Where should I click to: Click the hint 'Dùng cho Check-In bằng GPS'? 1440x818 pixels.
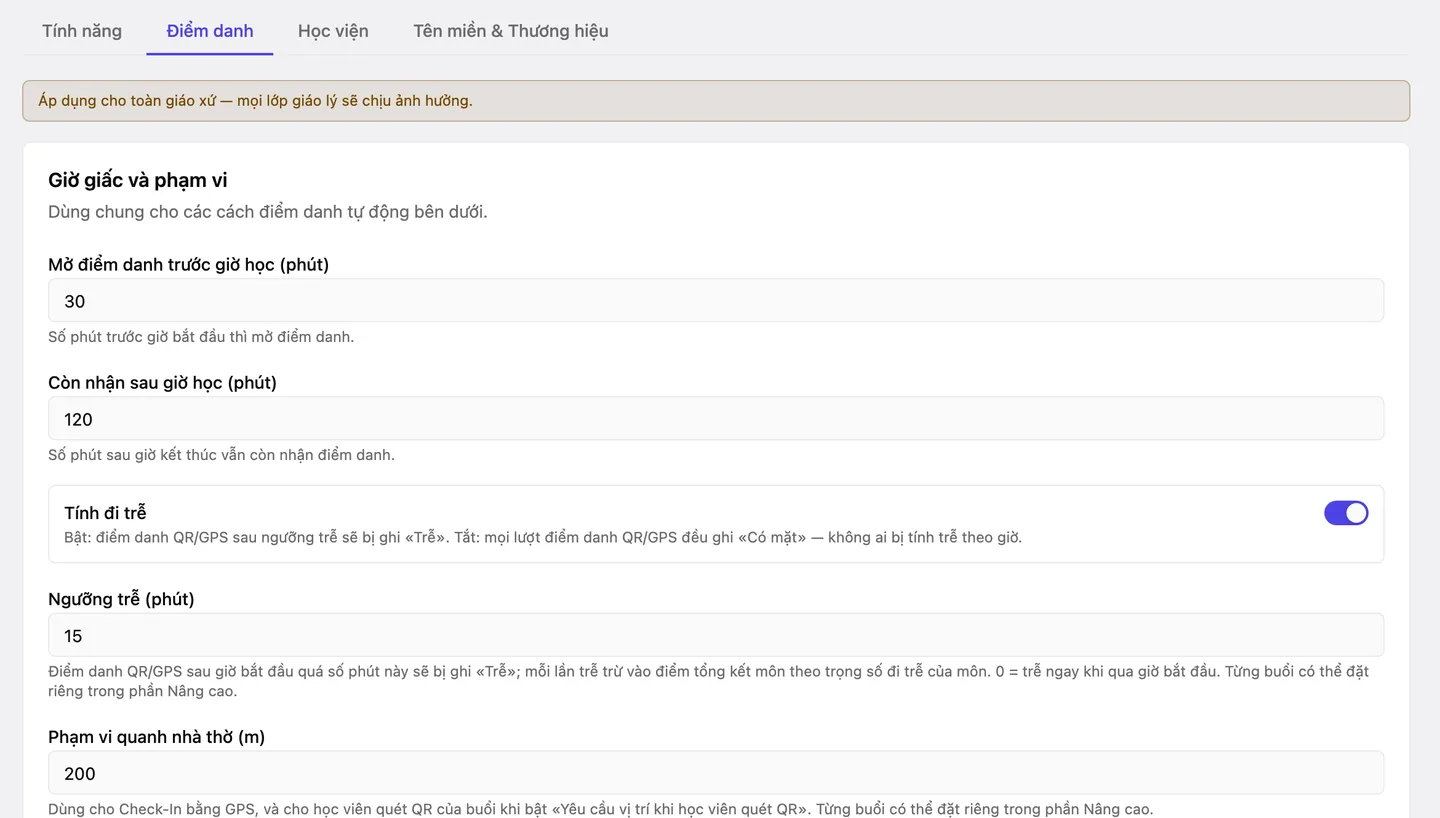[x=601, y=809]
